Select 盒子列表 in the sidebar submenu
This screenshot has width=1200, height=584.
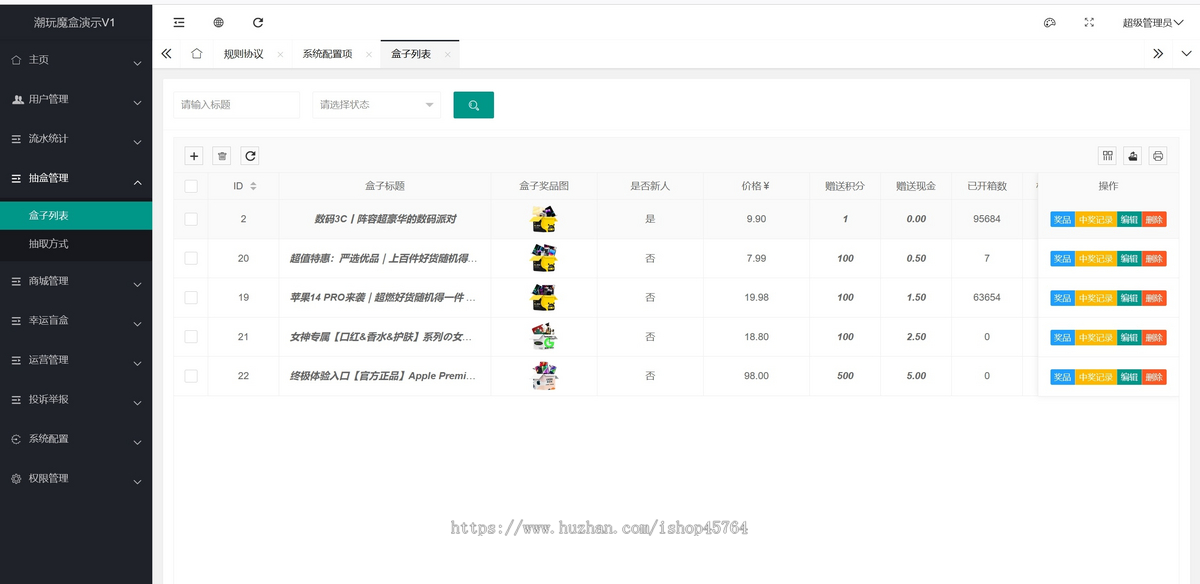76,215
